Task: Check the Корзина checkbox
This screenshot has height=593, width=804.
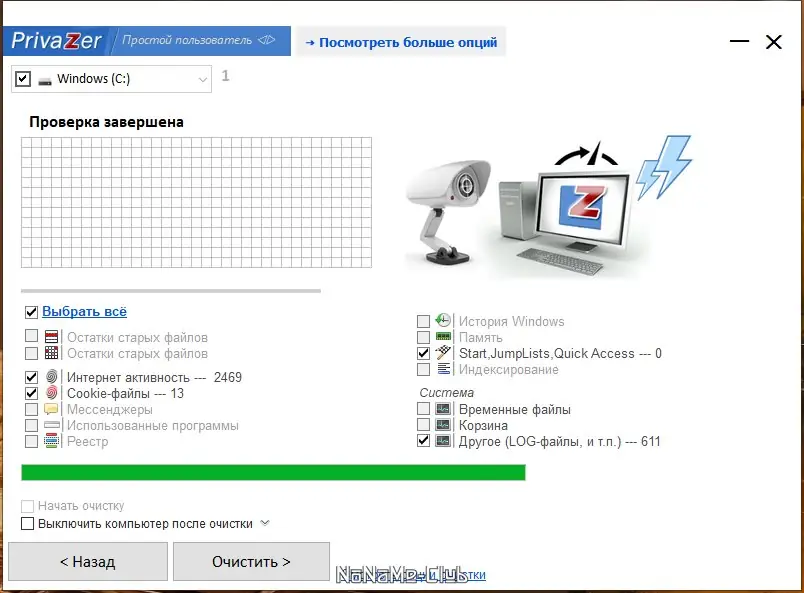Action: [x=423, y=425]
